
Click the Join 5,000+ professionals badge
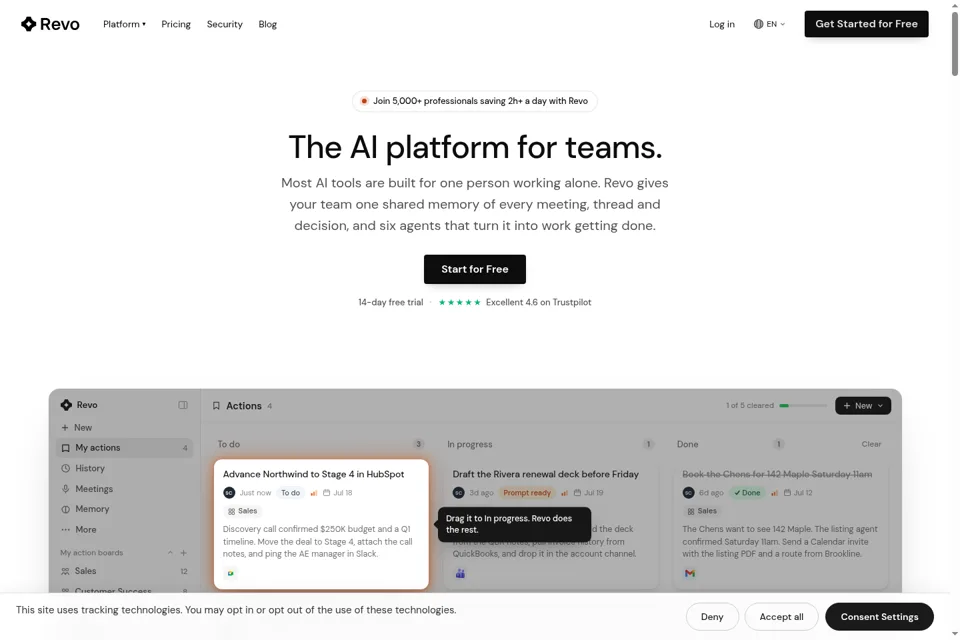point(474,101)
